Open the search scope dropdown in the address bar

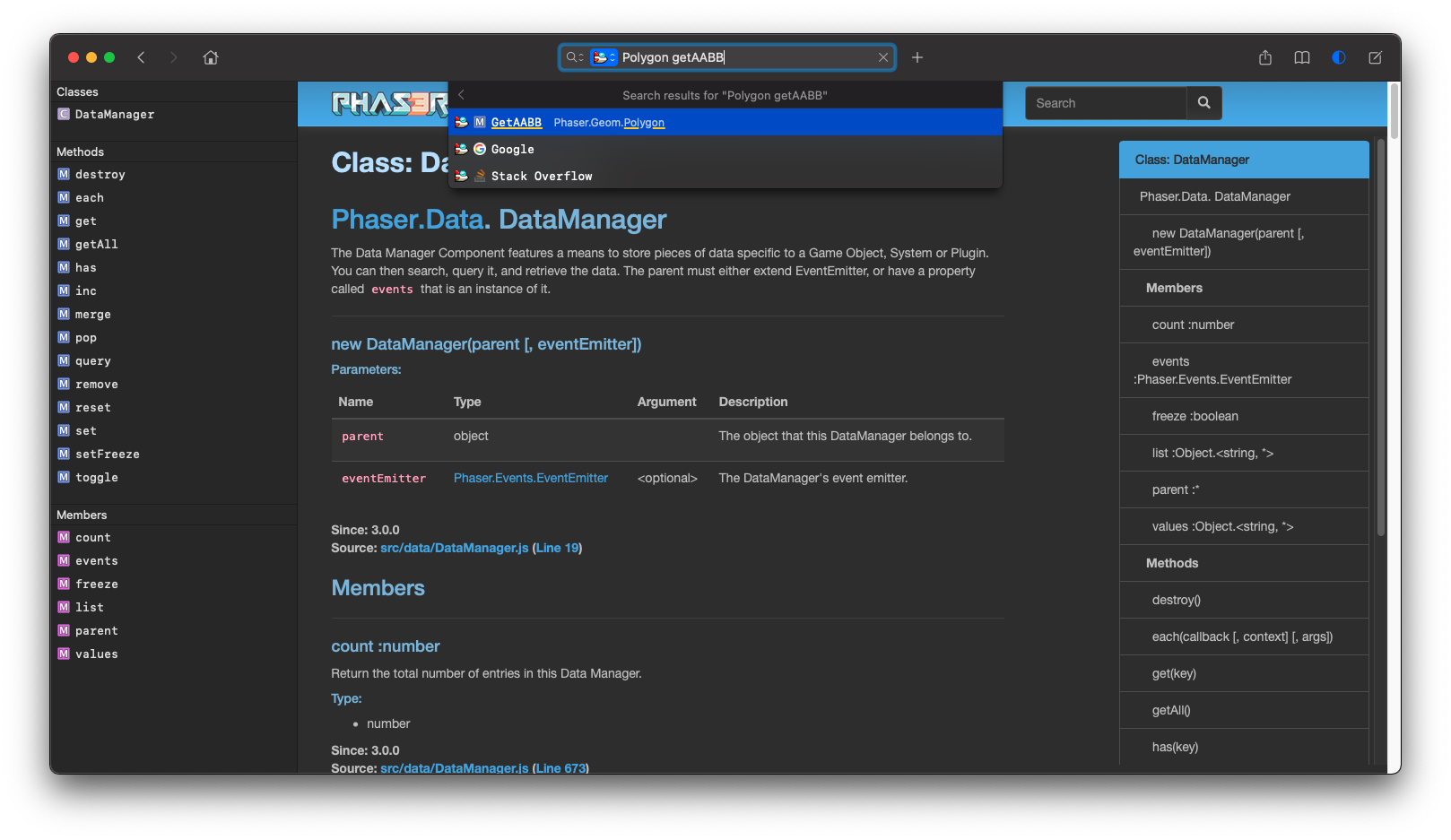coord(574,56)
